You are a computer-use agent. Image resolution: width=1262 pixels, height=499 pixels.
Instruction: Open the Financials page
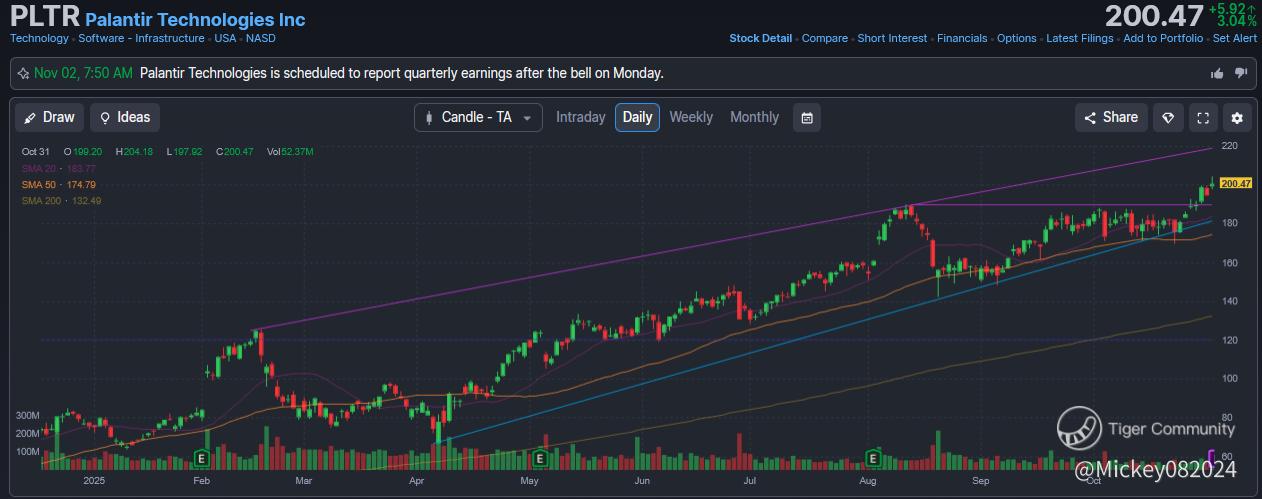point(962,38)
